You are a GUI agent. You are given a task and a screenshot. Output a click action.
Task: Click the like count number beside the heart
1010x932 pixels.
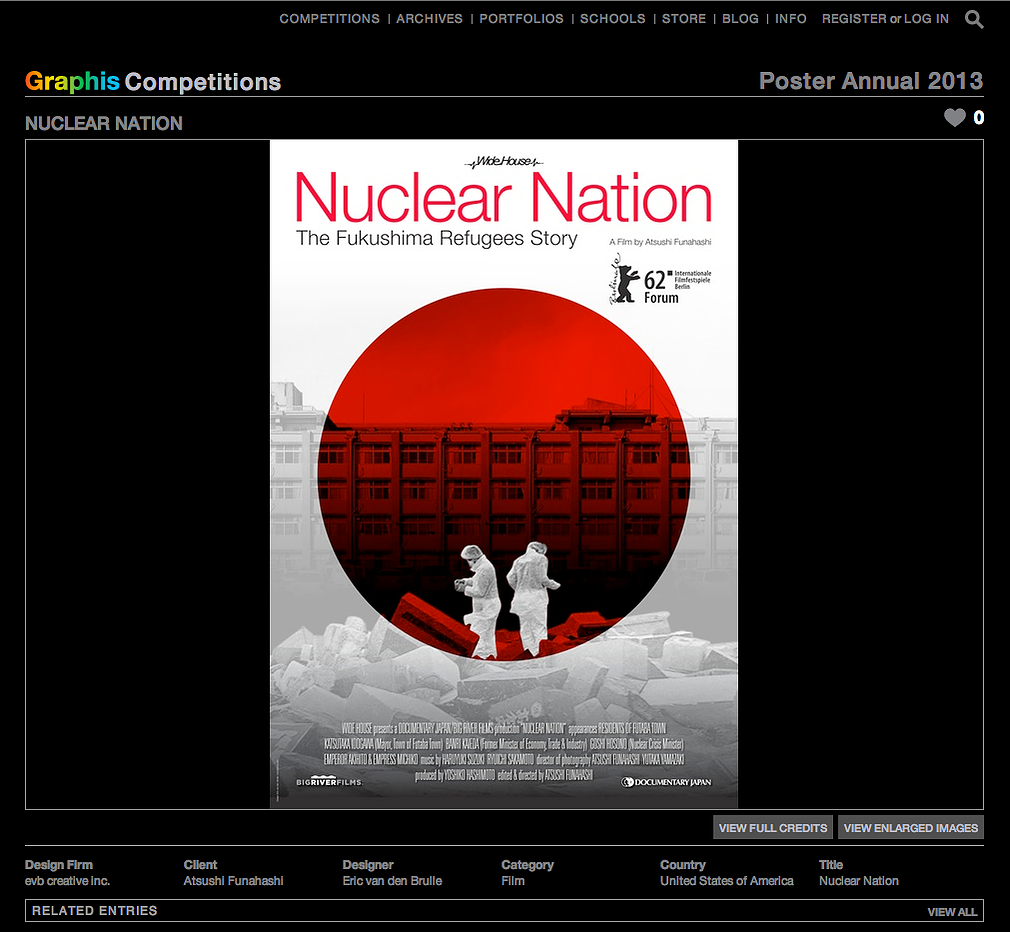[x=978, y=117]
